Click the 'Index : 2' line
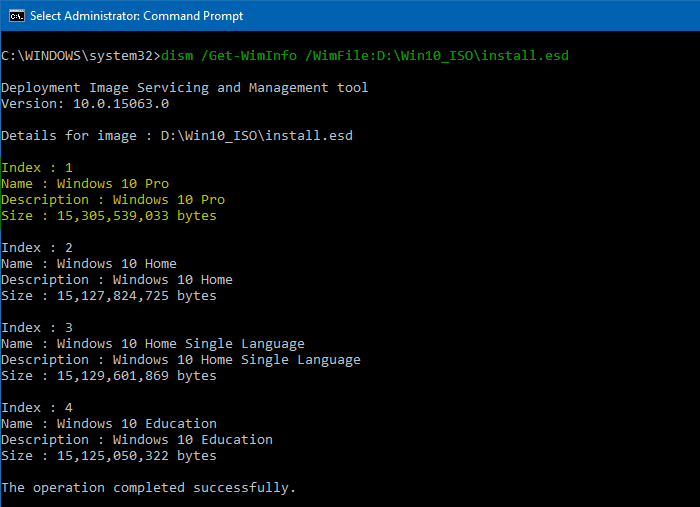The width and height of the screenshot is (700, 507). coord(37,248)
